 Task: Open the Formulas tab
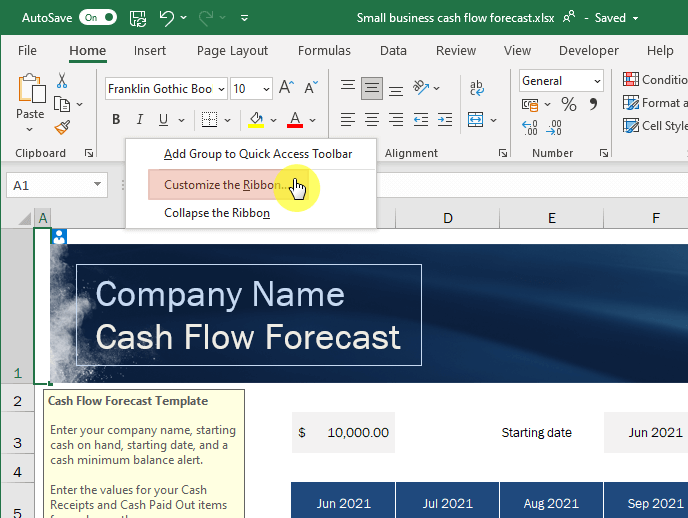click(324, 50)
